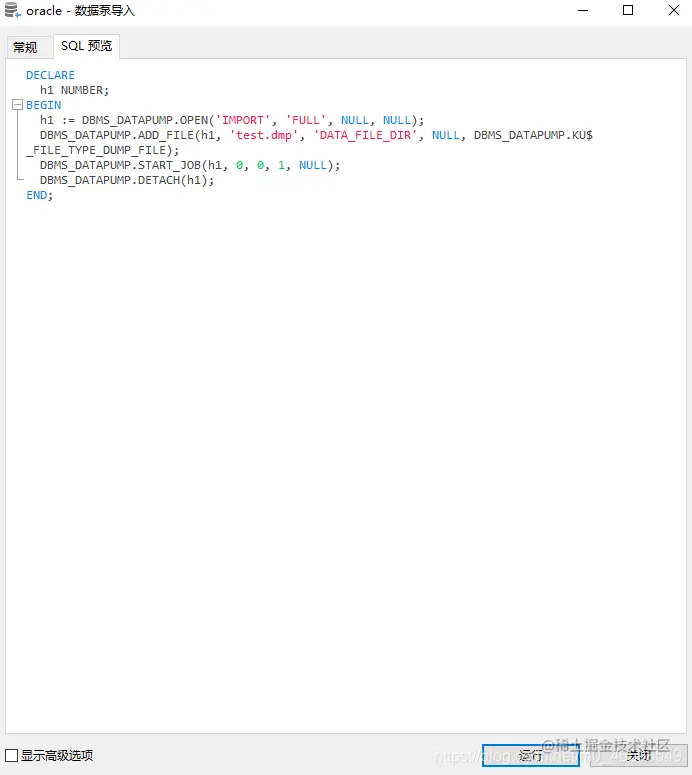Click the _FILE_TYPE_DUMP_FILE line

103,150
